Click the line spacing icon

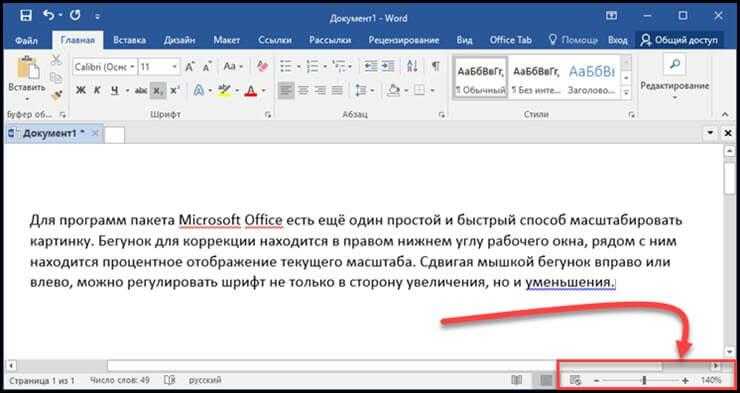pos(361,90)
